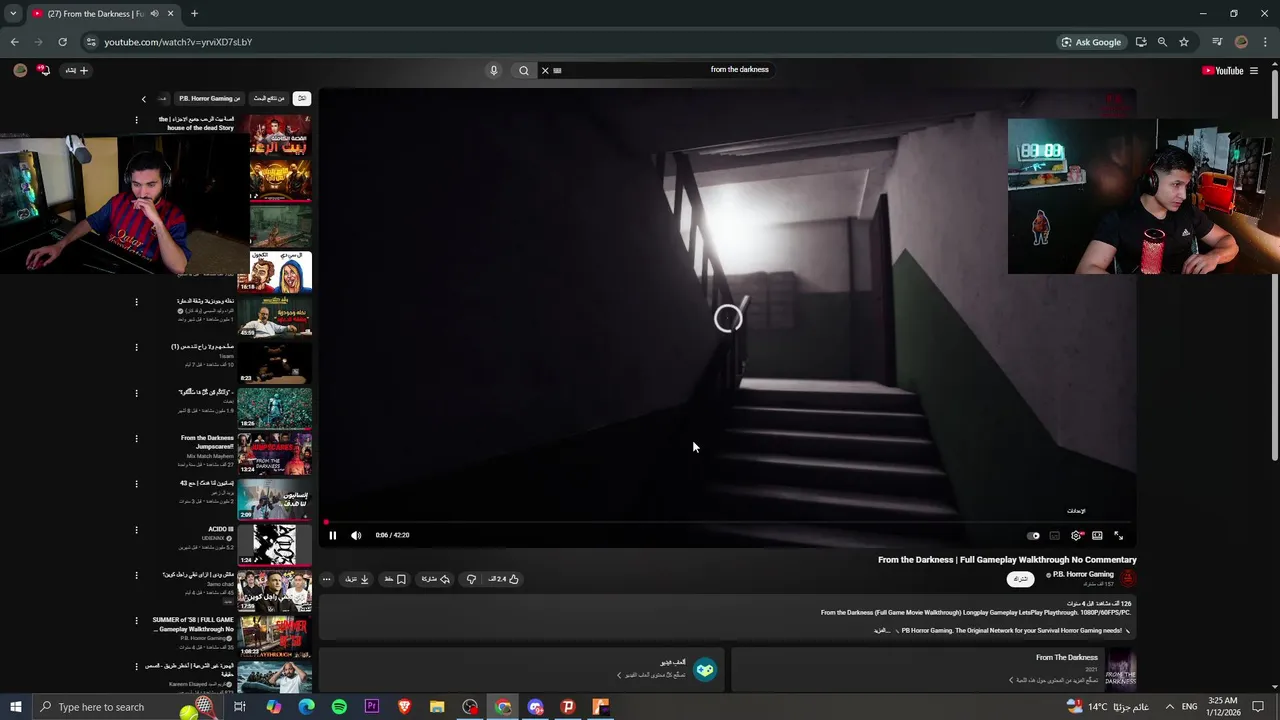Enter fullscreen mode in the video player
This screenshot has width=1280, height=720.
point(1118,536)
